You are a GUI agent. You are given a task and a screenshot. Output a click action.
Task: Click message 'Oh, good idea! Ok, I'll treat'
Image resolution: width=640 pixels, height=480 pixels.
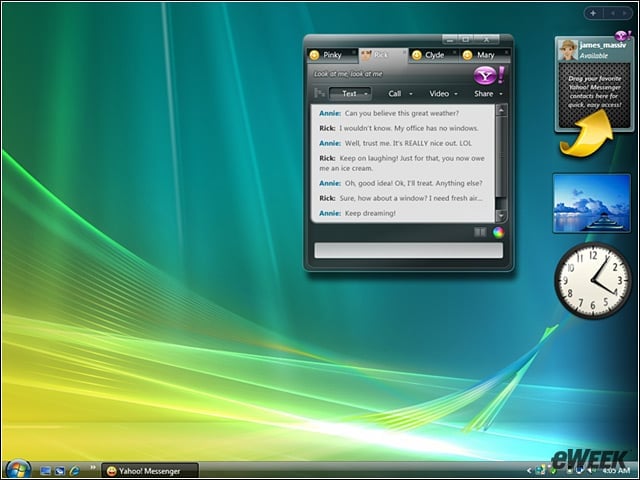coord(389,183)
